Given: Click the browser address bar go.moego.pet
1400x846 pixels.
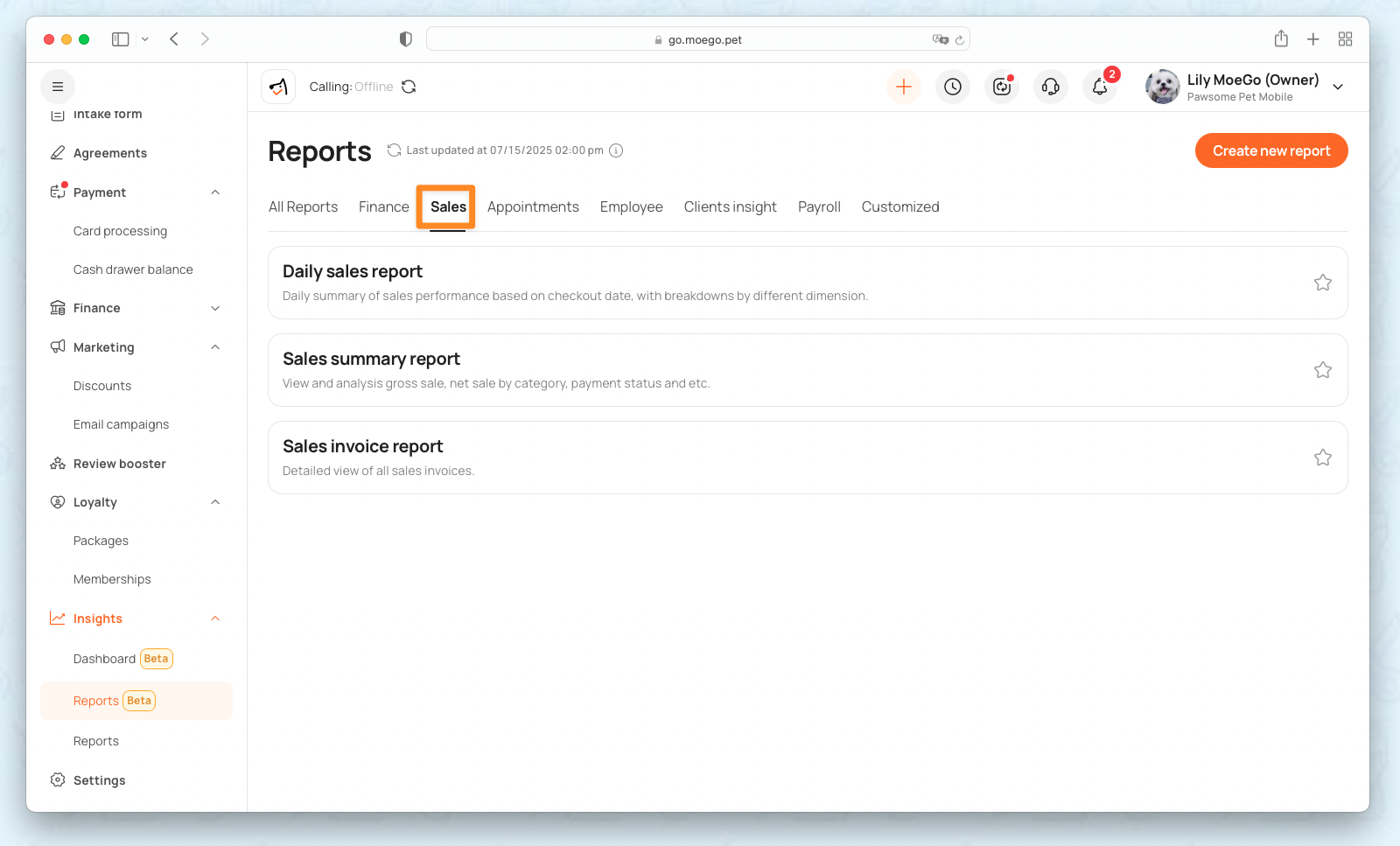Looking at the screenshot, I should pyautogui.click(x=698, y=39).
